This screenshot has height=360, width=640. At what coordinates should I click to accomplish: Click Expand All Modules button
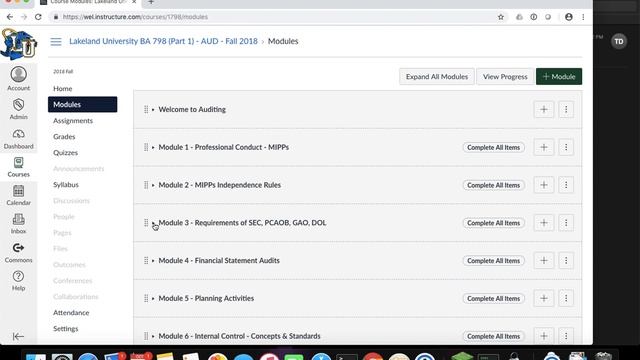pos(437,77)
